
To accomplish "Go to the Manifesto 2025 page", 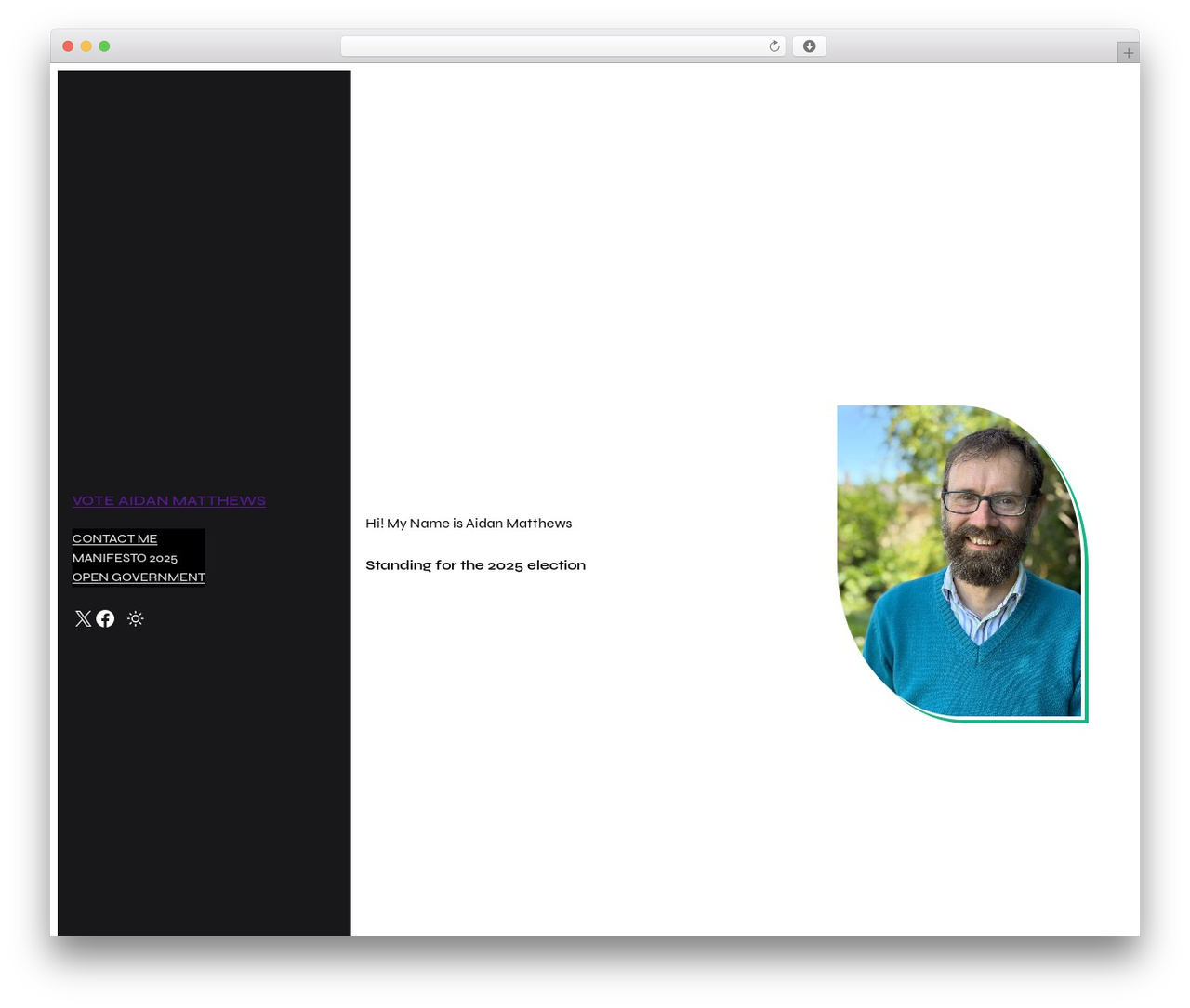I will coord(125,558).
